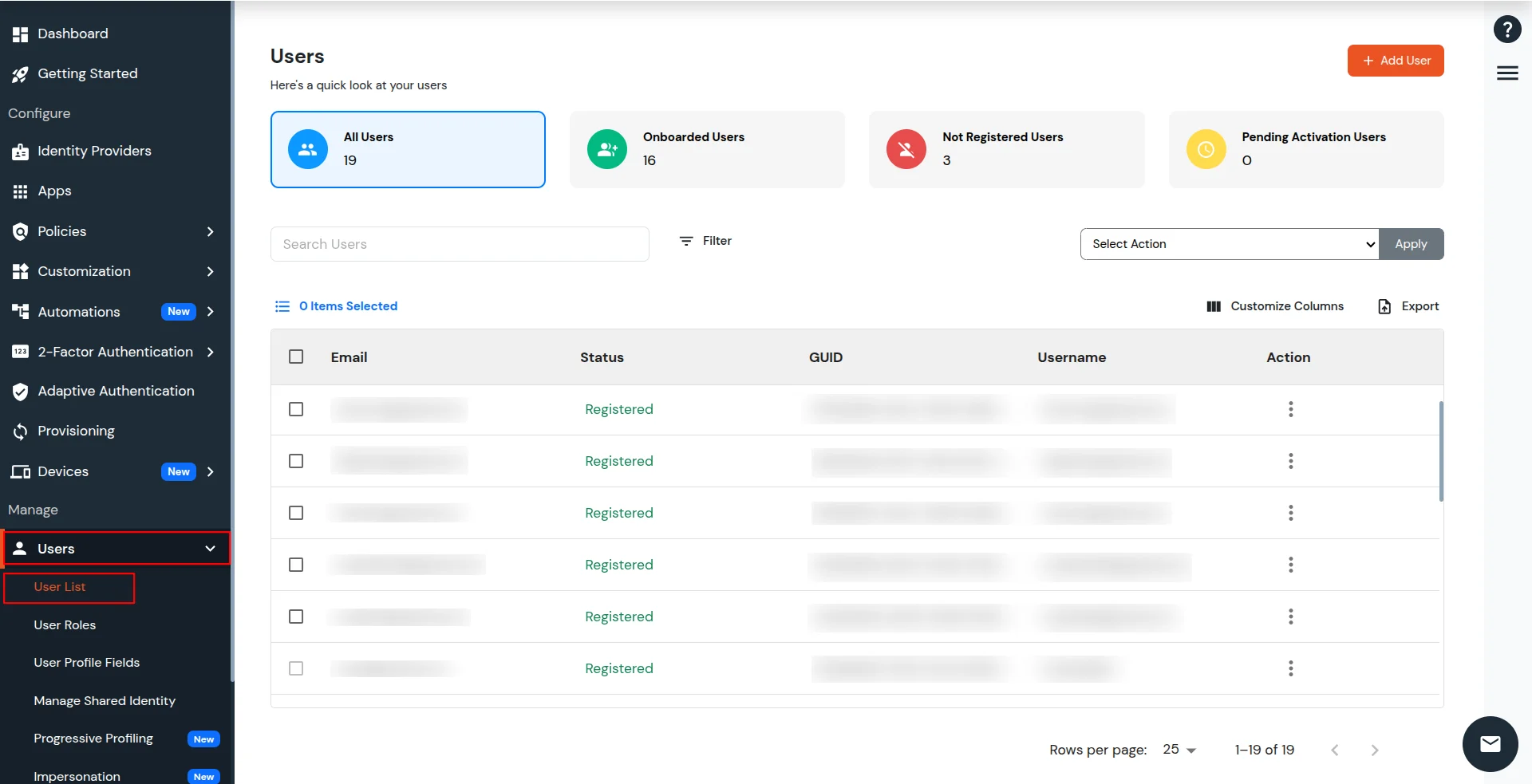Open the Rows per page dropdown

click(x=1179, y=750)
